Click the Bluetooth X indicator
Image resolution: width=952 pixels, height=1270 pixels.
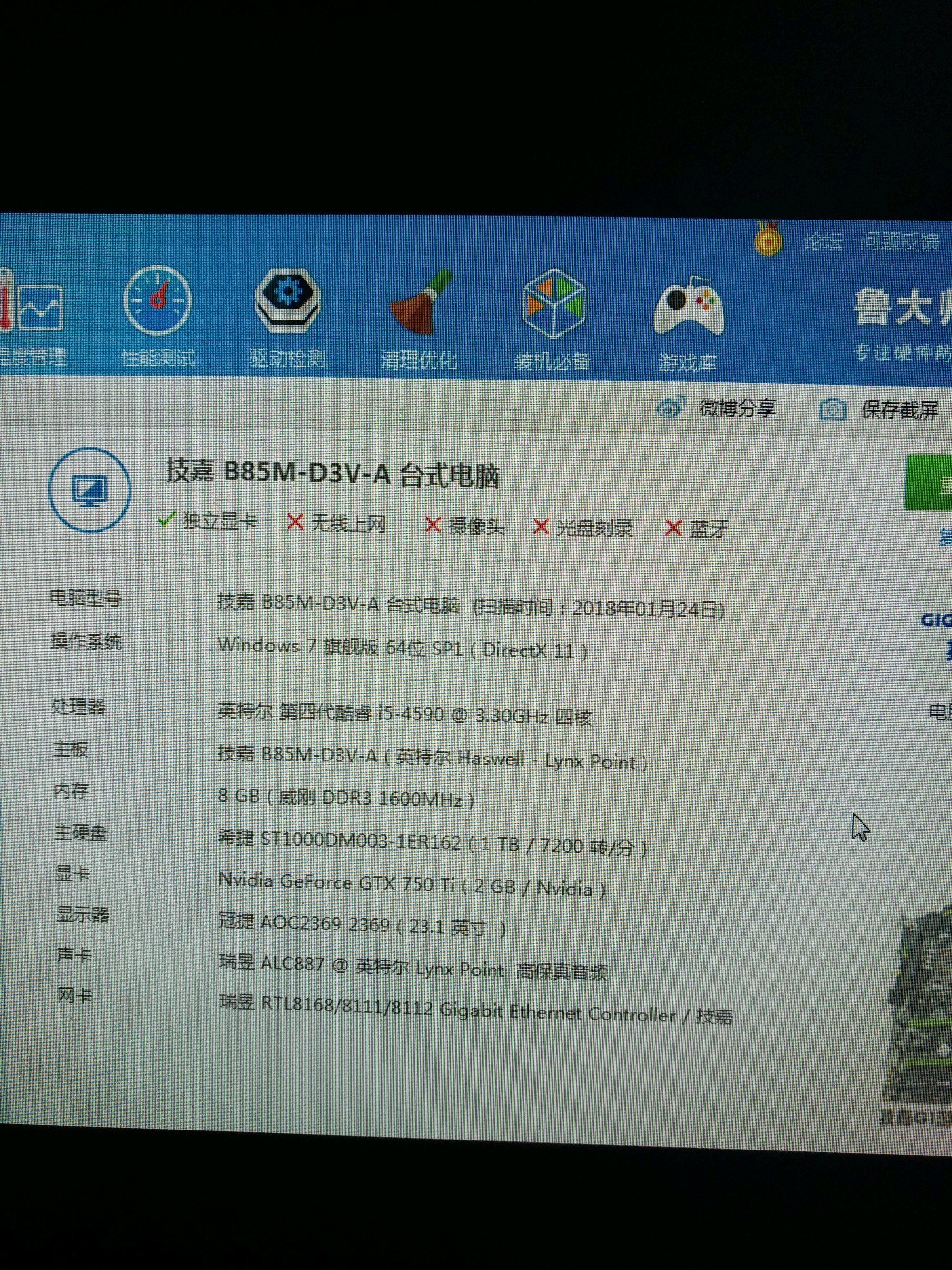(673, 527)
